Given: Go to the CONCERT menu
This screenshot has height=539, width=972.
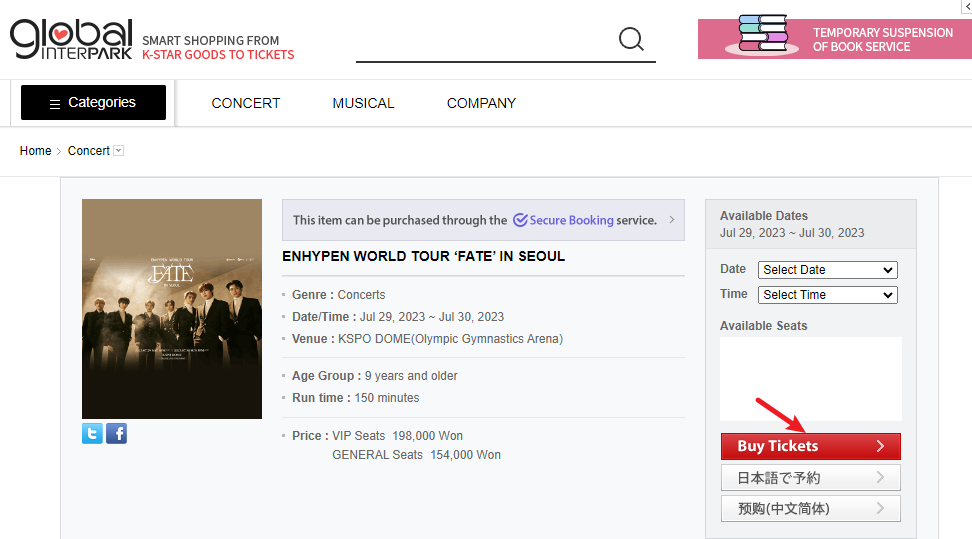Looking at the screenshot, I should click(x=246, y=103).
